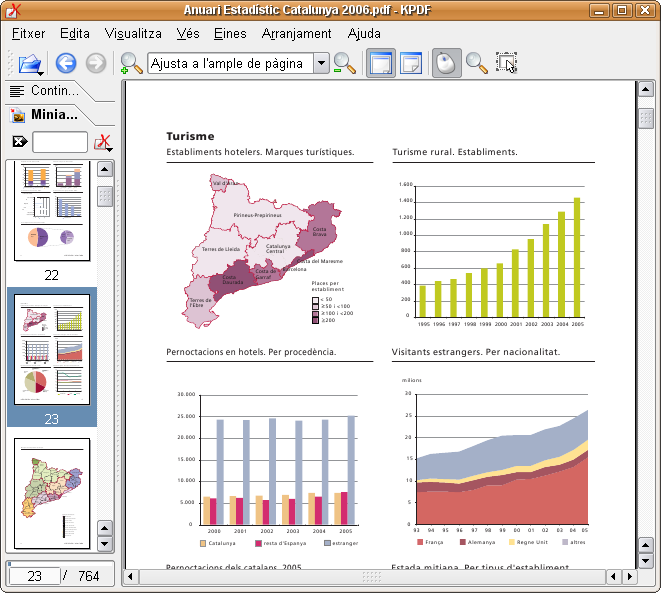
Task: Minimize the KPDF window
Action: click(x=599, y=10)
